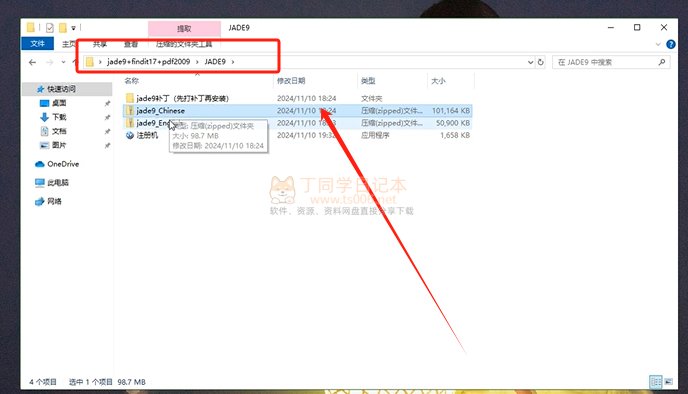Viewport: 688px width, 394px height.
Task: Switch to large icons view
Action: click(x=668, y=382)
